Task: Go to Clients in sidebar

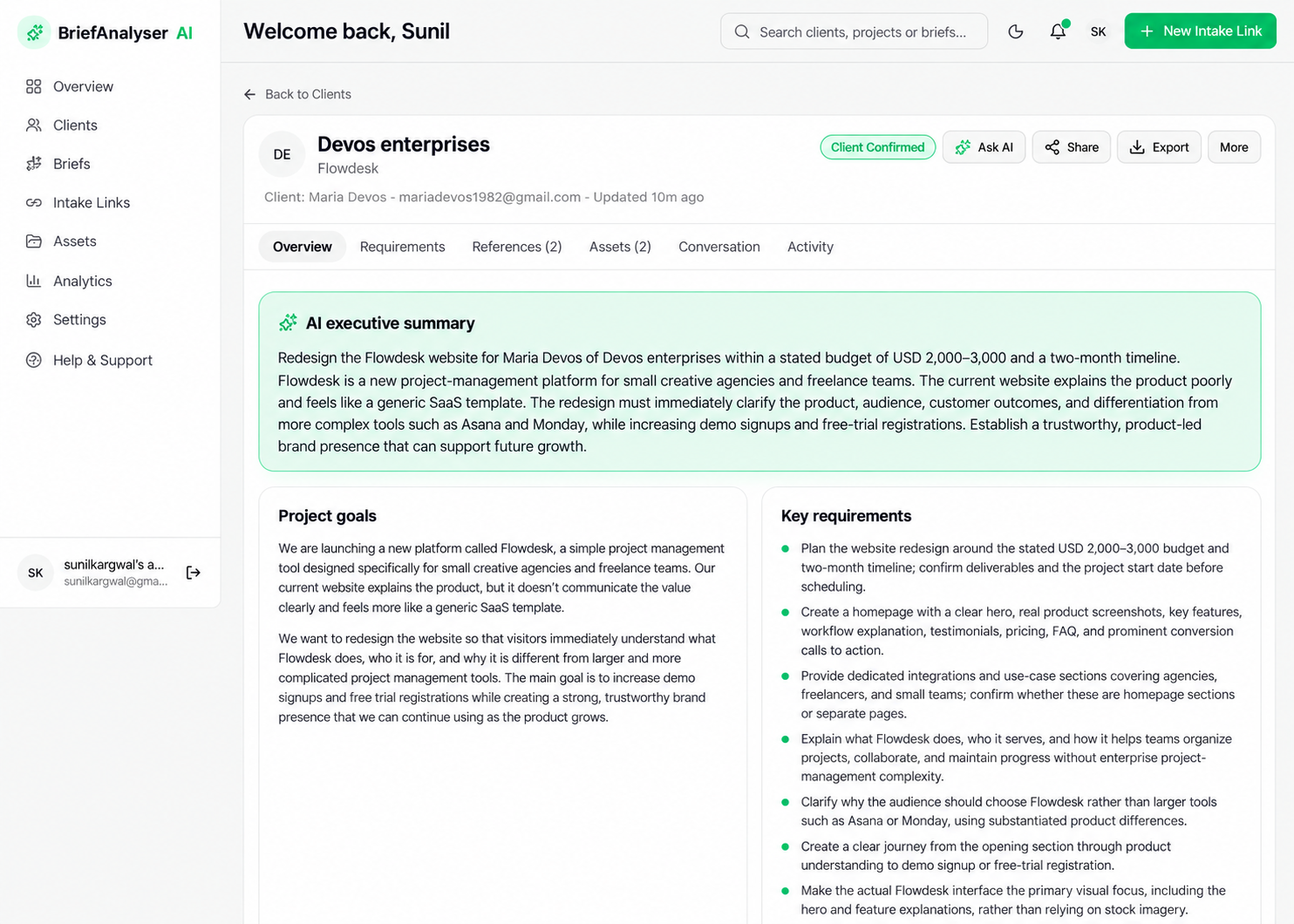Action: (x=110, y=125)
